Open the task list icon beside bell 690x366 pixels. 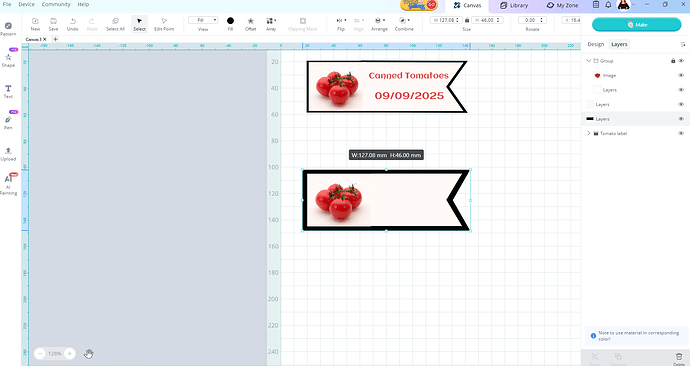pyautogui.click(x=596, y=5)
